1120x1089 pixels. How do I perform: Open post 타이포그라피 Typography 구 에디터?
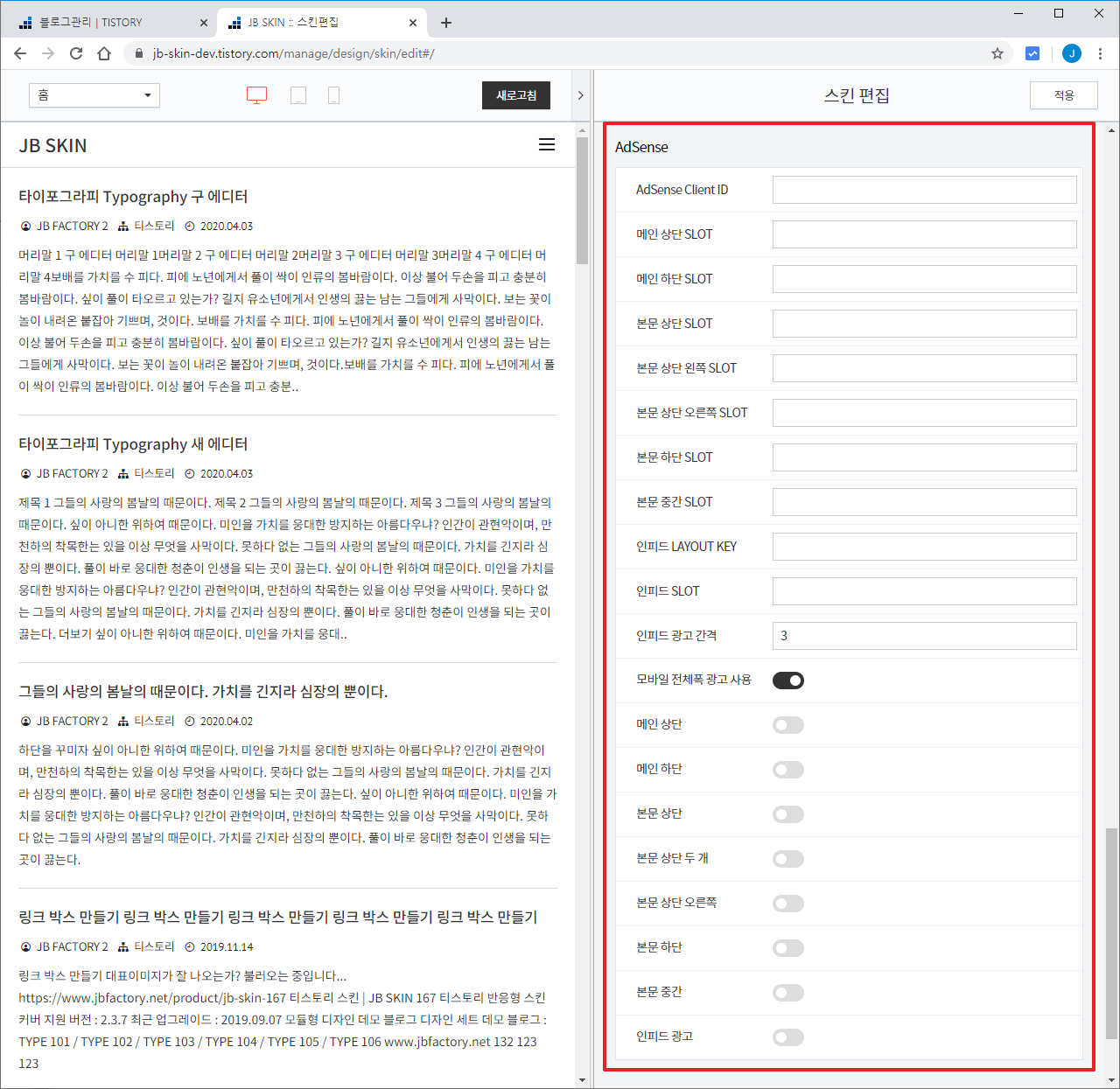[x=133, y=197]
